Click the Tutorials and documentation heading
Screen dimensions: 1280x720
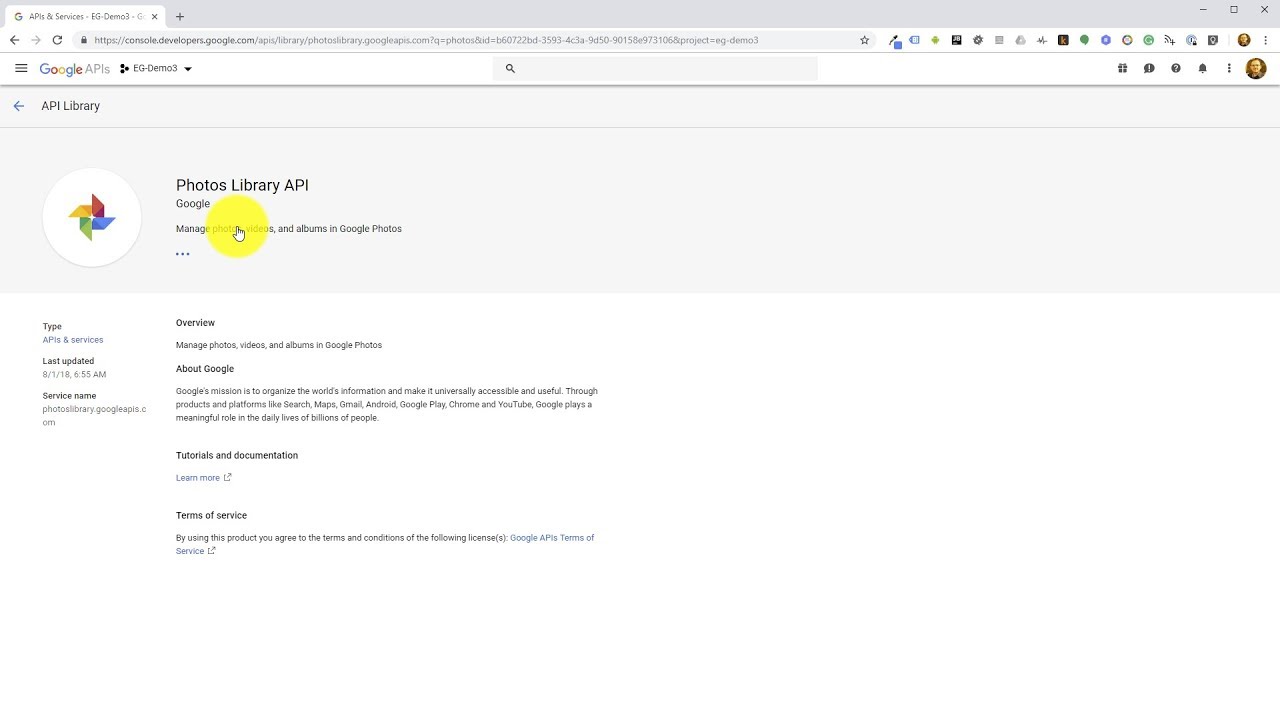[x=237, y=455]
